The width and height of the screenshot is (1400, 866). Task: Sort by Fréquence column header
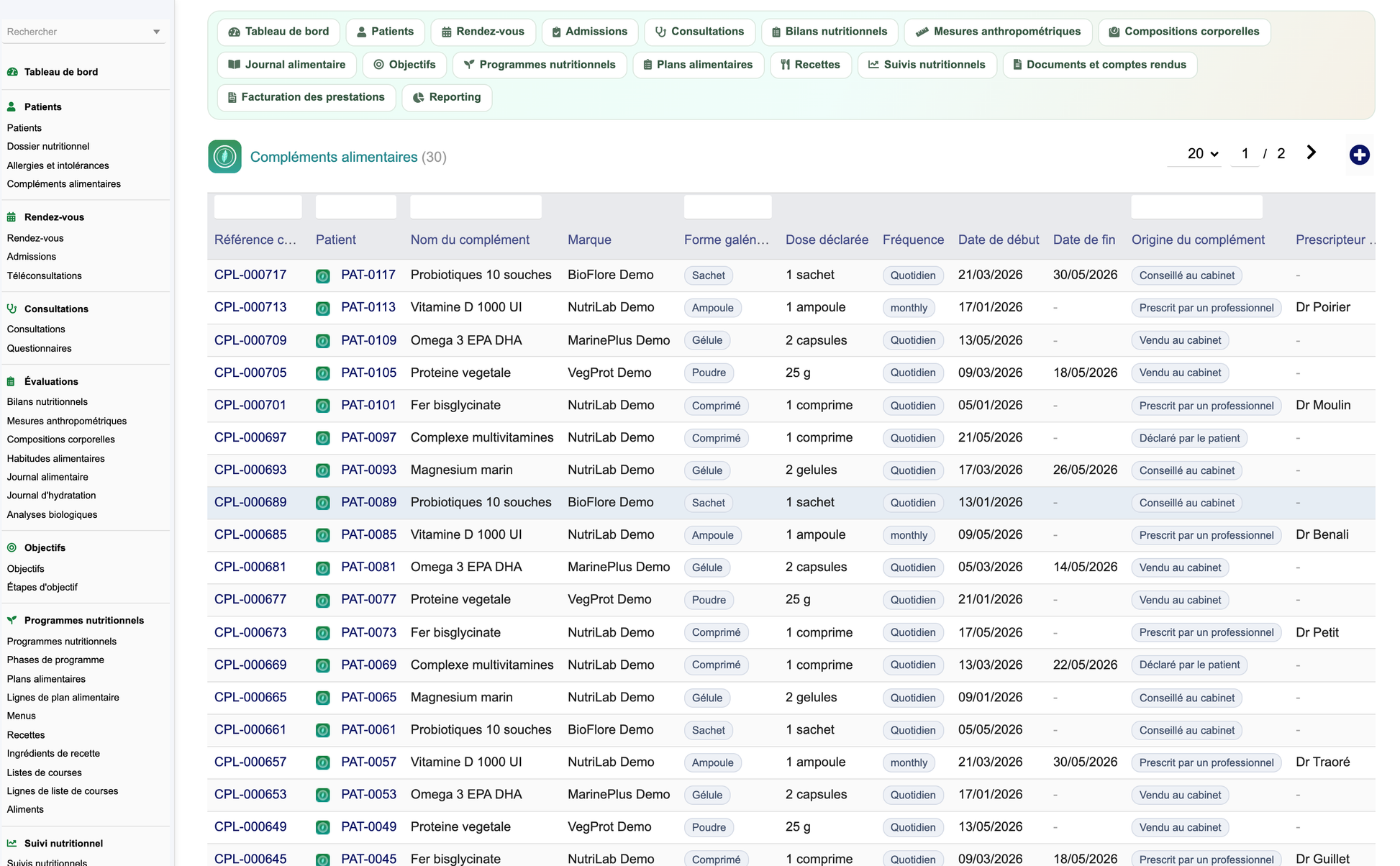pyautogui.click(x=913, y=240)
